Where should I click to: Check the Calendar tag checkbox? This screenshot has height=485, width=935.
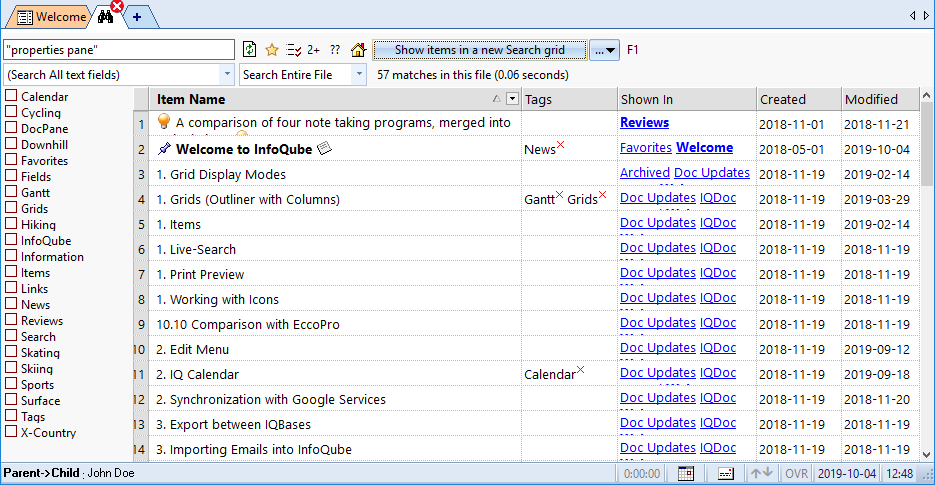[11, 95]
